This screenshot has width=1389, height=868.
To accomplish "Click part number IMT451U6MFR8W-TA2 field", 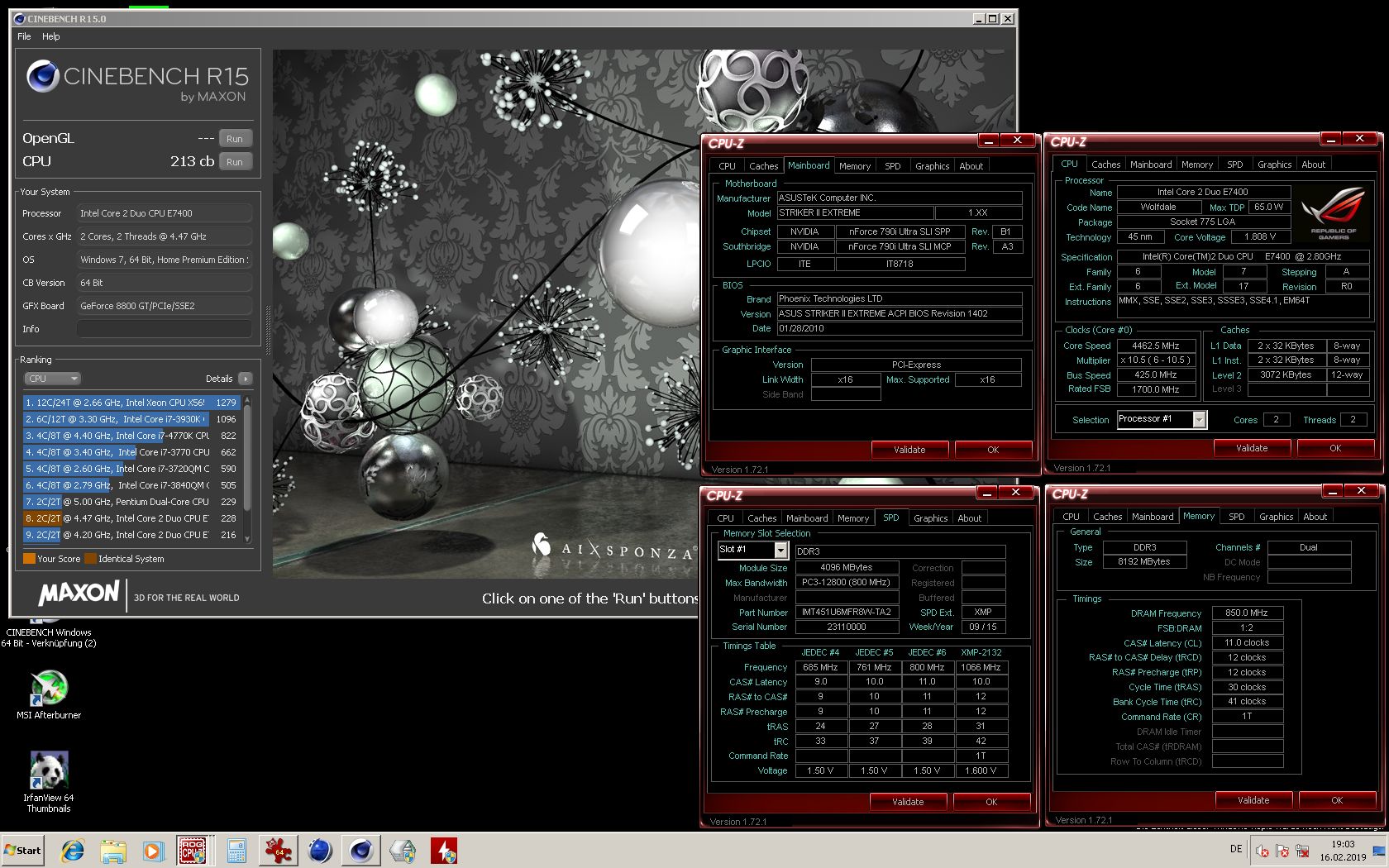I will 847,613.
